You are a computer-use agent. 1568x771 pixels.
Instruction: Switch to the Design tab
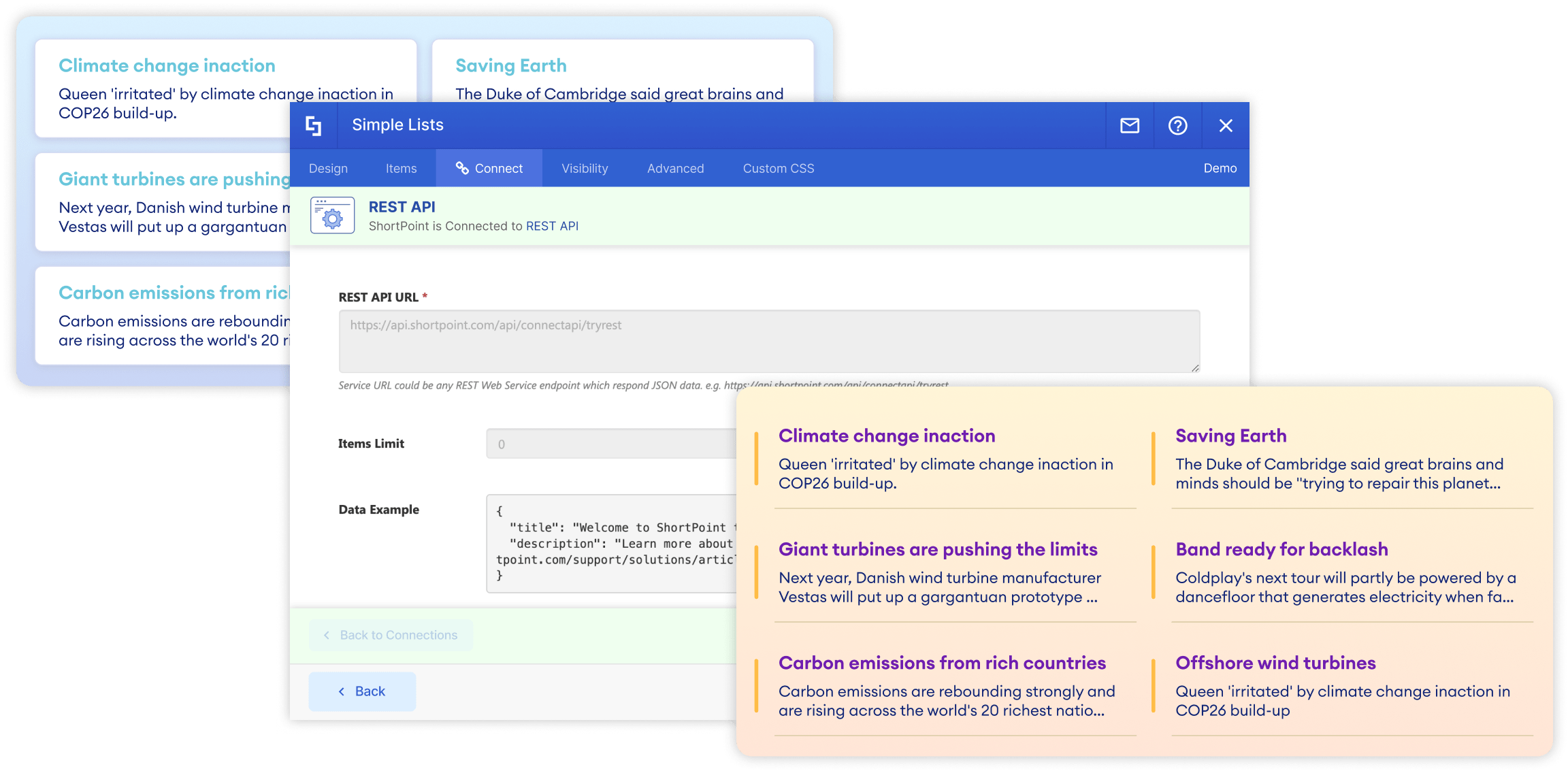[x=328, y=168]
